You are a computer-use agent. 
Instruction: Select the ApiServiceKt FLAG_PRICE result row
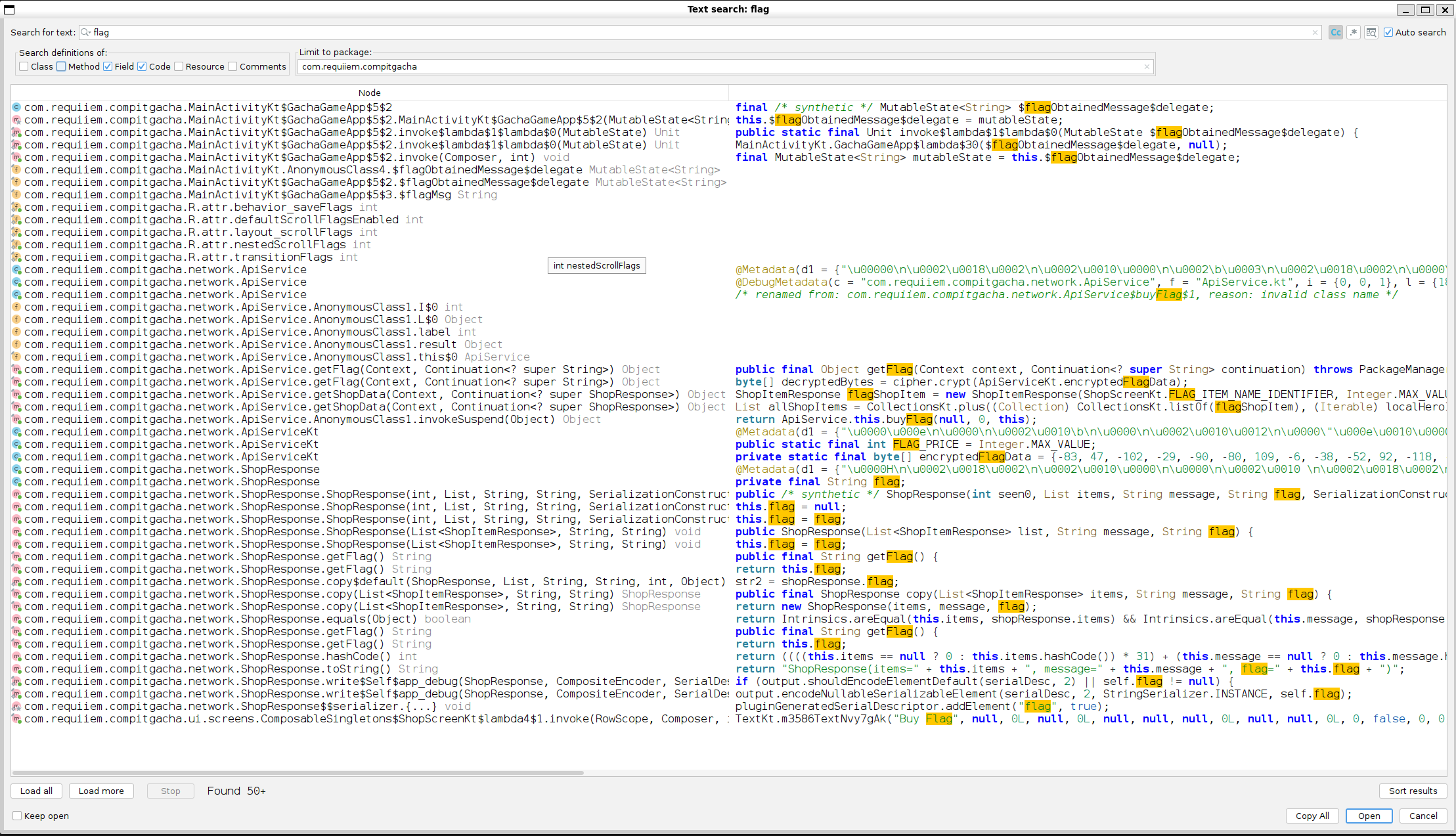(171, 444)
